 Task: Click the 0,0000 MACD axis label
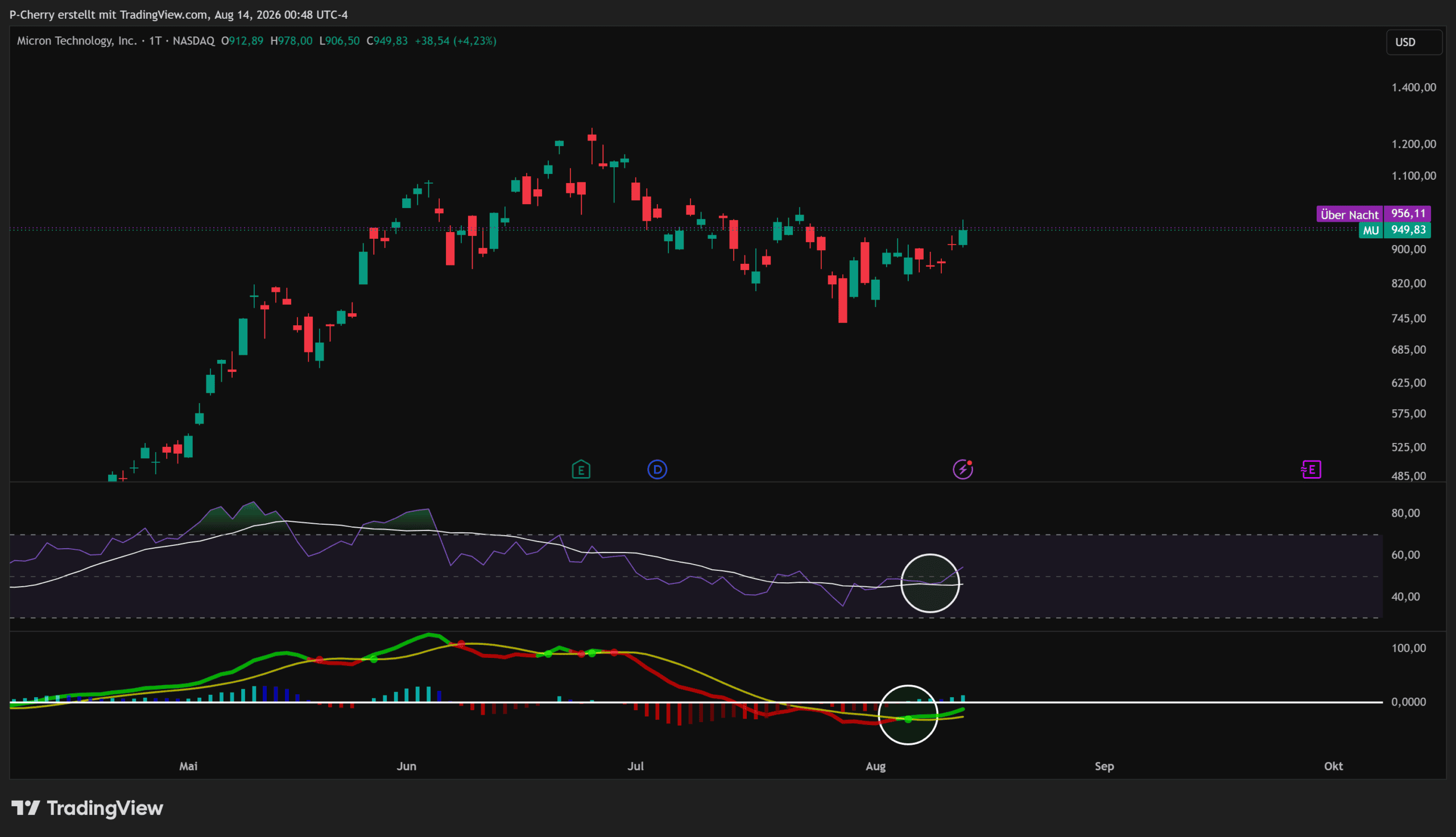coord(1408,702)
